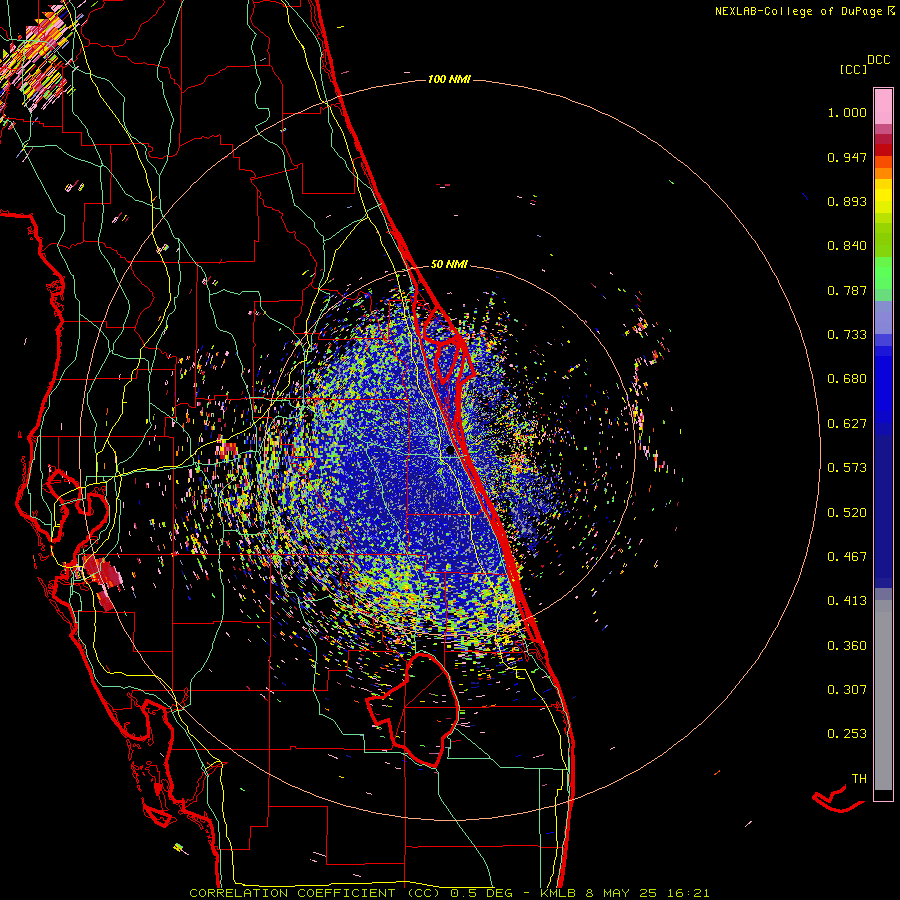Click the 0.733 scale value
900x900 pixels.
click(x=847, y=335)
